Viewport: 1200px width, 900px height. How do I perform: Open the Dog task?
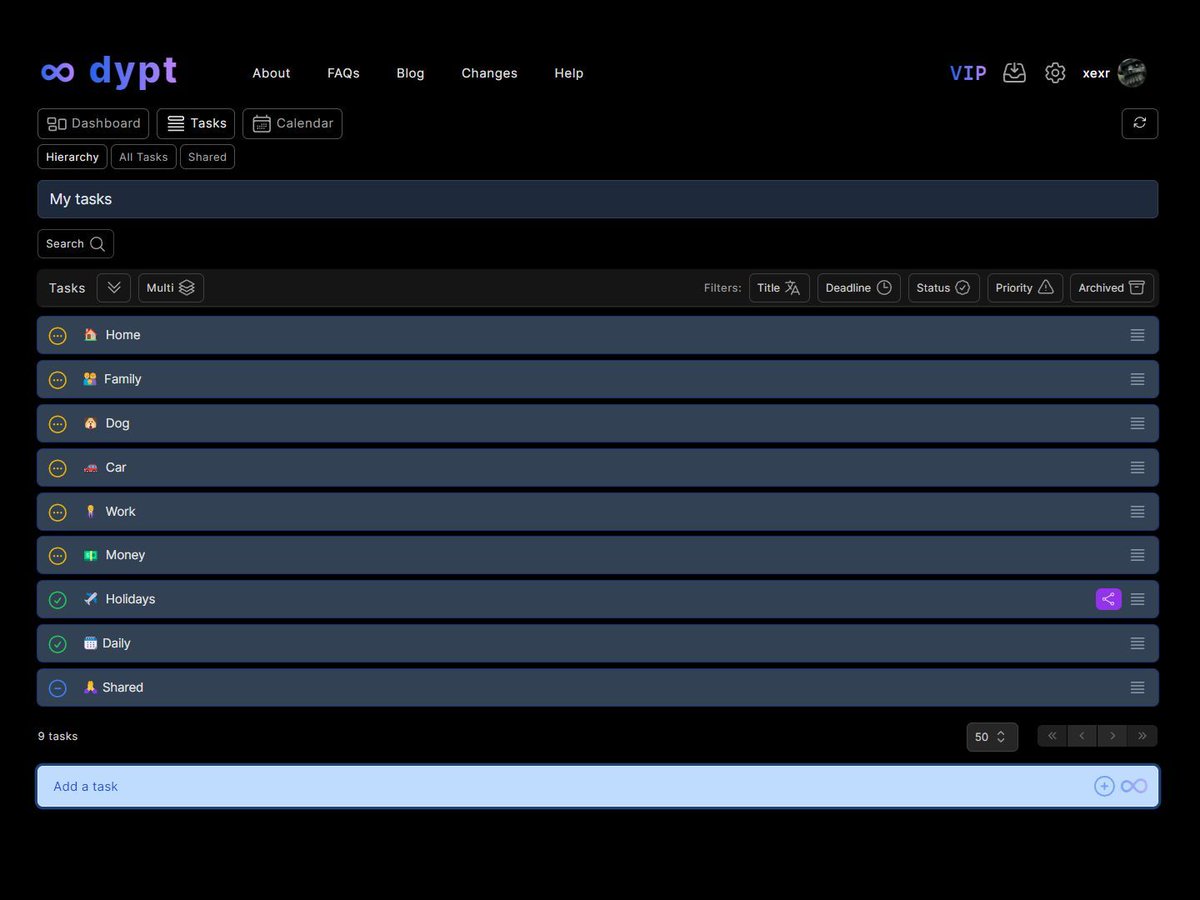(x=598, y=423)
